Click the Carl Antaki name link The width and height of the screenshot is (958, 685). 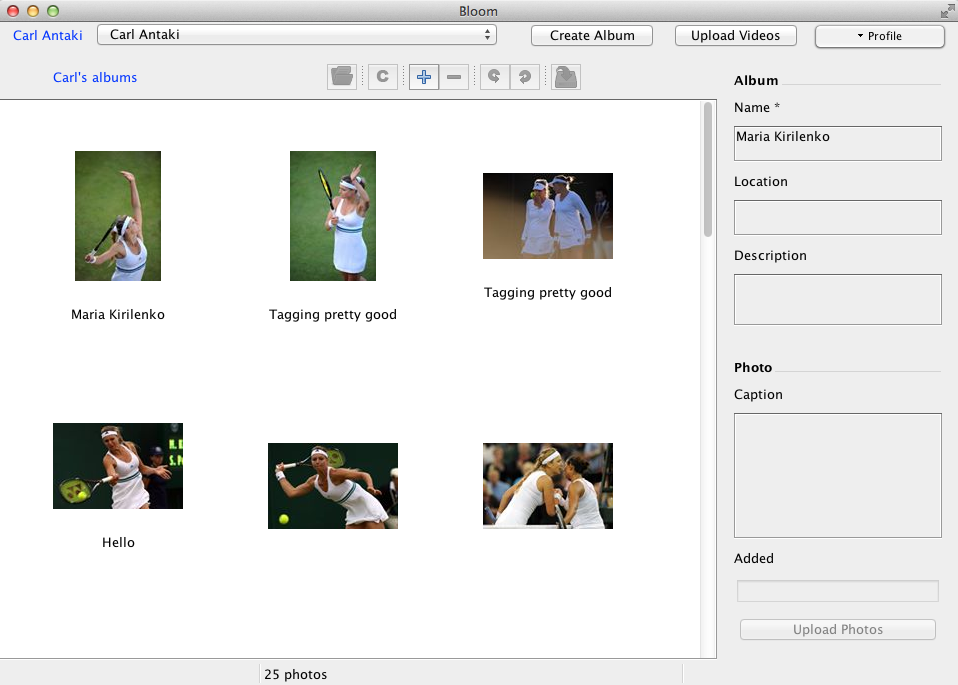48,35
